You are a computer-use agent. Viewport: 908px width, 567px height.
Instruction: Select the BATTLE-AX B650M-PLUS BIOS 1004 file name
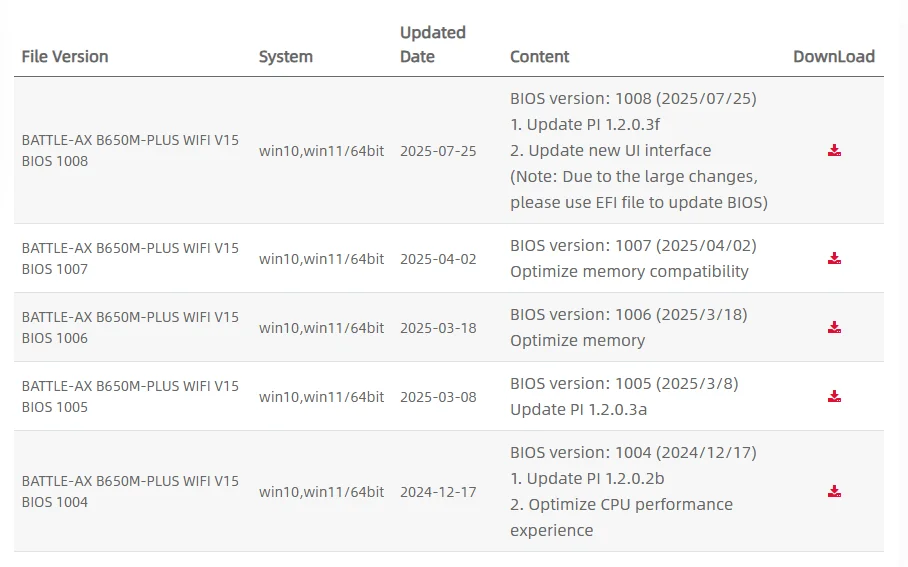(130, 492)
